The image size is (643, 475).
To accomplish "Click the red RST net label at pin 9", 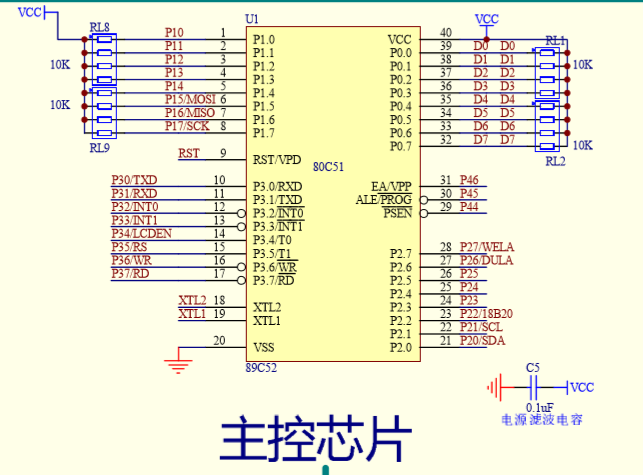I will click(189, 153).
